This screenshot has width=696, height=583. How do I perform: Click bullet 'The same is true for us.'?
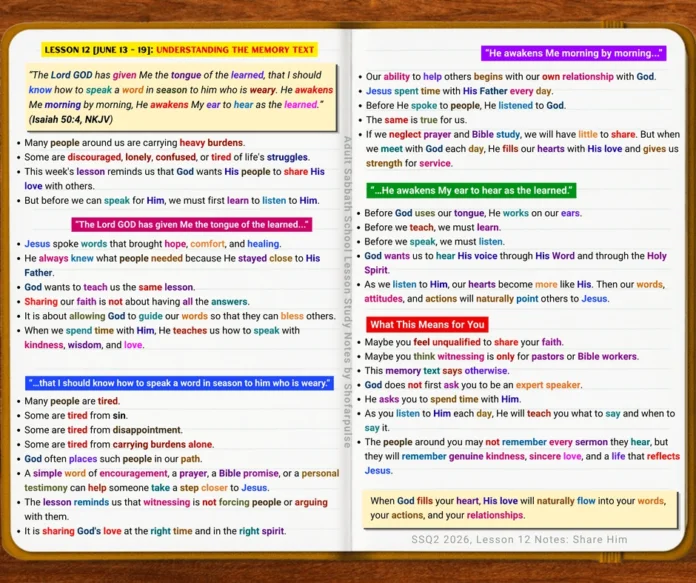coord(416,120)
